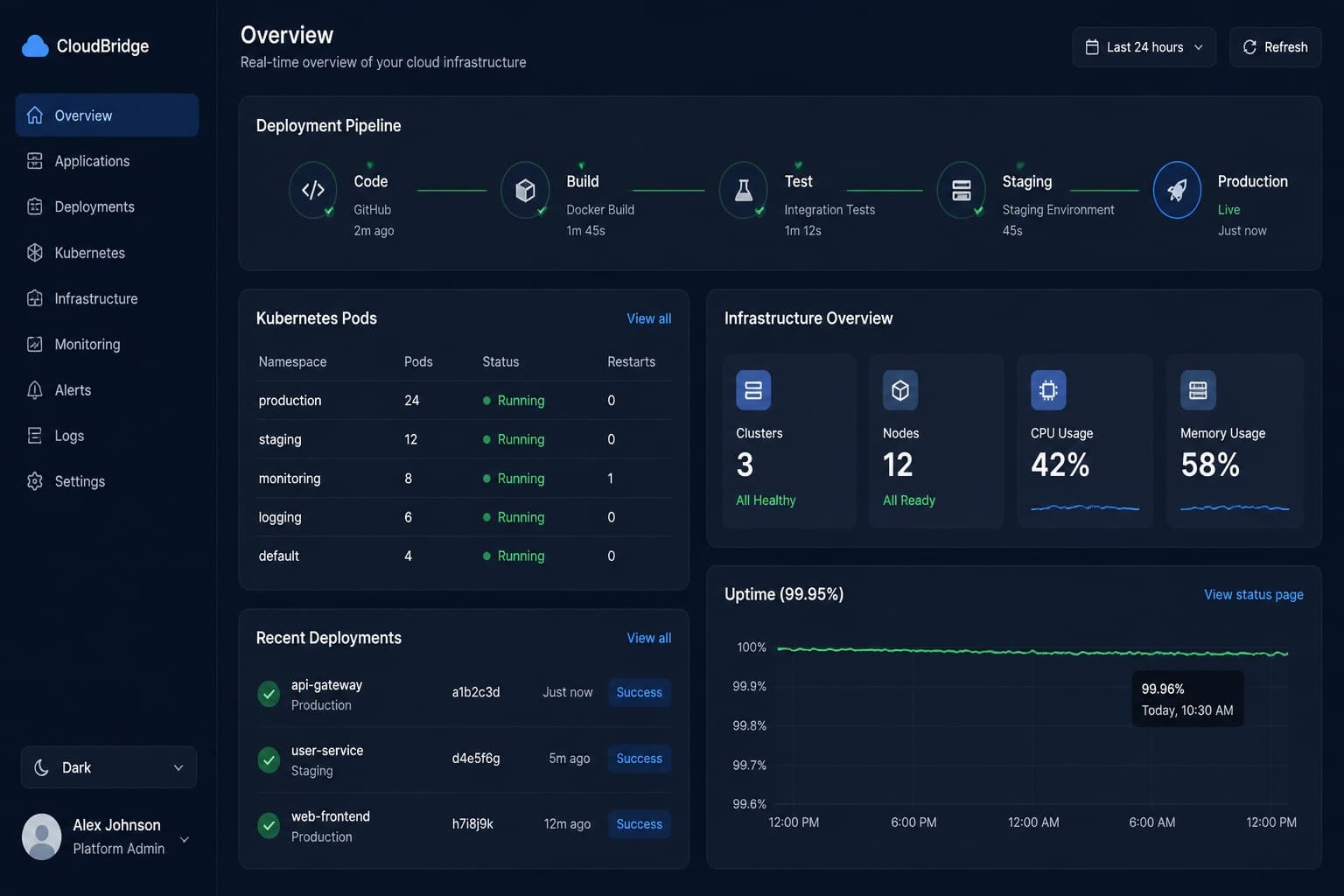This screenshot has height=896, width=1344.
Task: Open the Dark theme selector dropdown
Action: tap(108, 767)
